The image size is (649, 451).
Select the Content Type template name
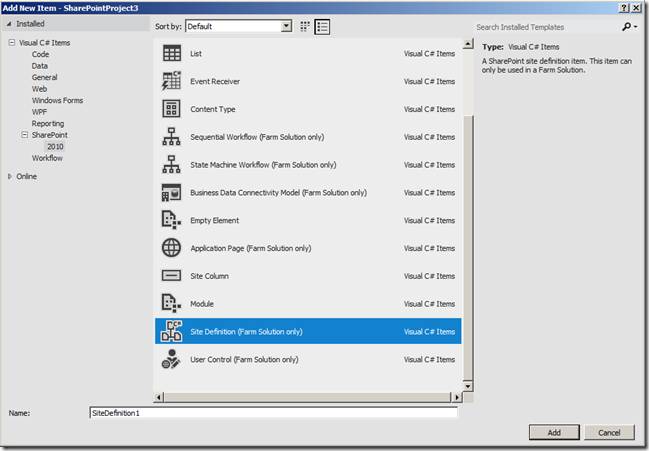(213, 109)
